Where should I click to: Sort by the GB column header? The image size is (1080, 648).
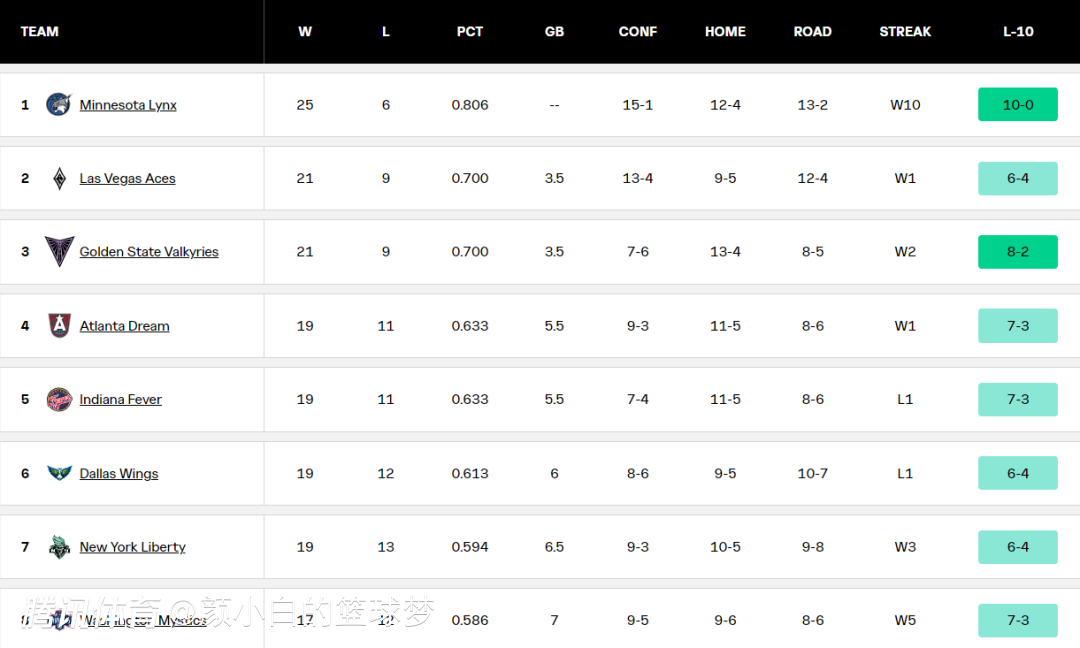tap(554, 32)
